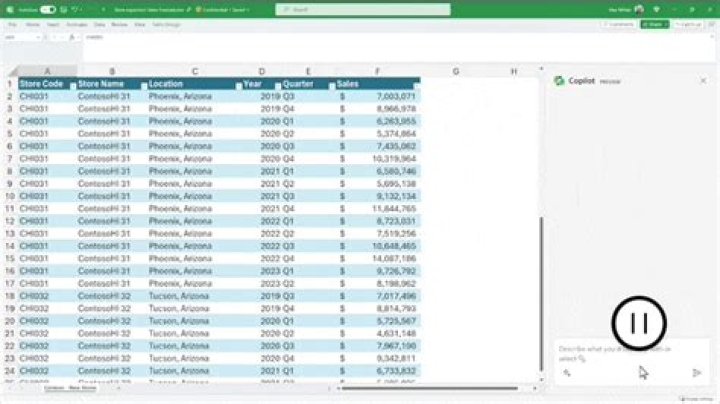Image resolution: width=720 pixels, height=404 pixels.
Task: Click the Comments button
Action: [619, 24]
